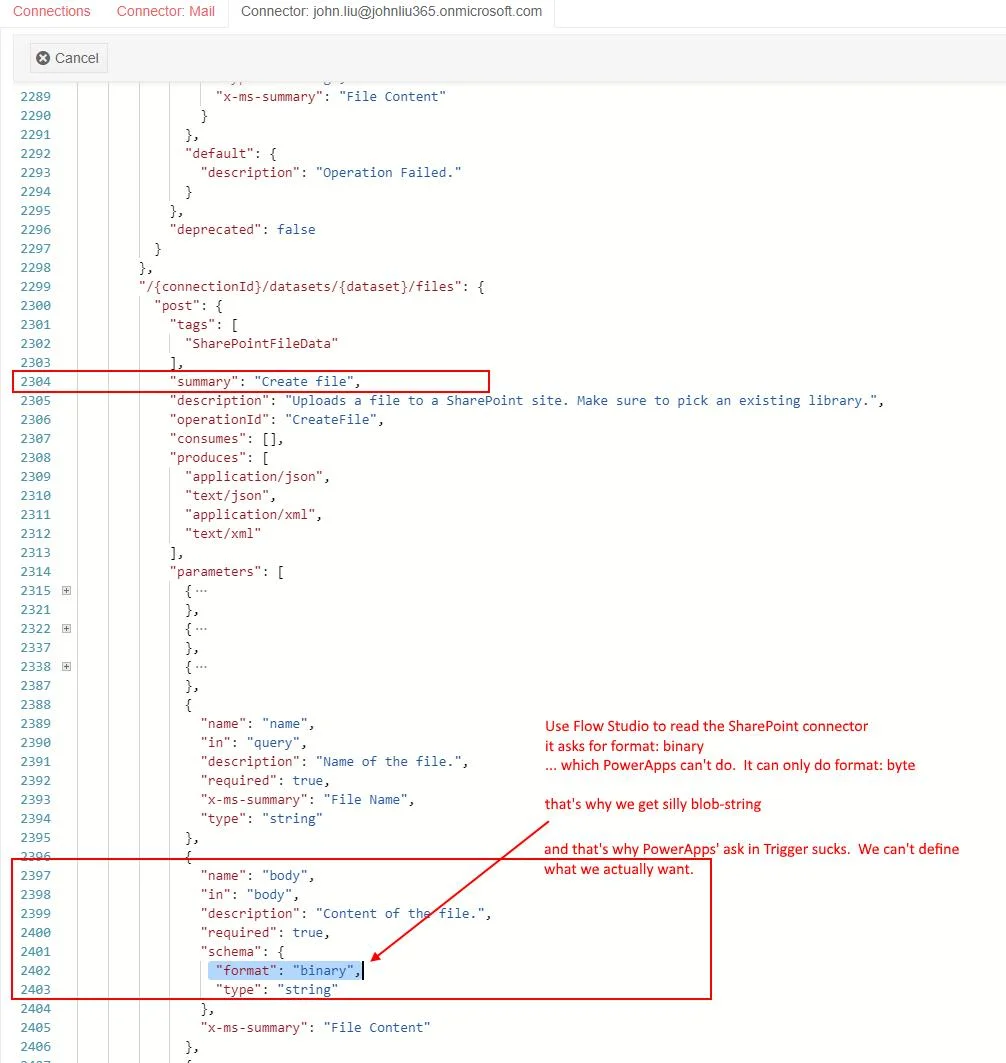Click line number 2304 in the gutter
Viewport: 1006px width, 1063px height.
click(35, 382)
